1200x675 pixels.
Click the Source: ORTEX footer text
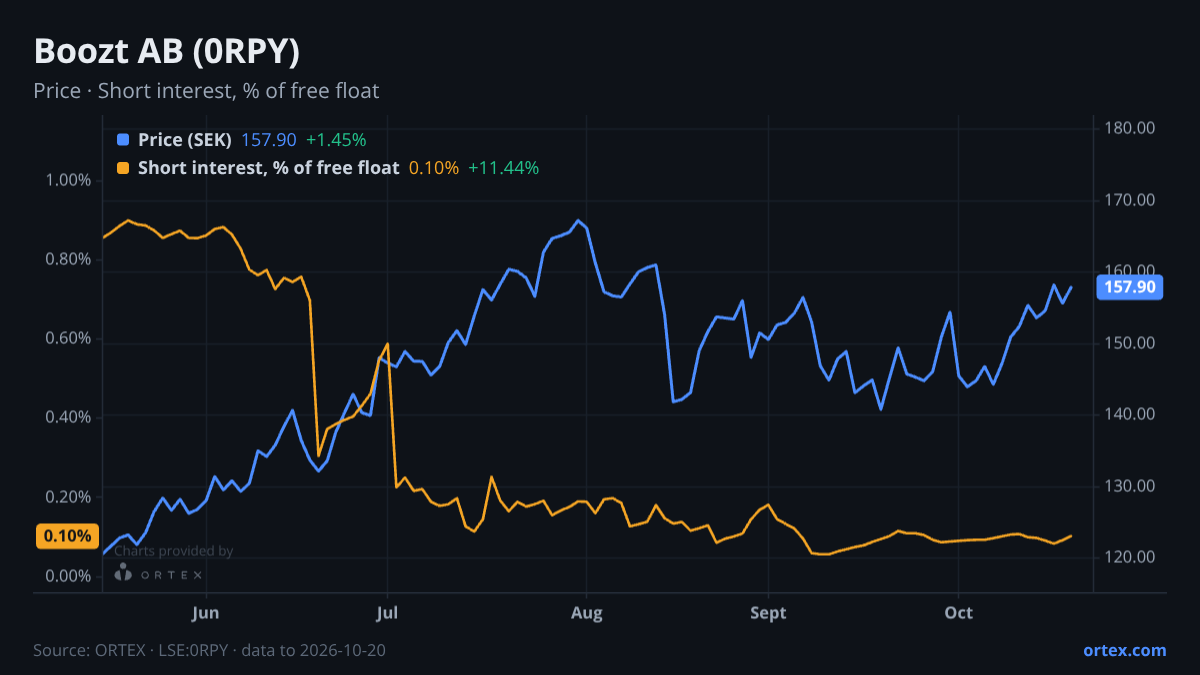tap(209, 650)
